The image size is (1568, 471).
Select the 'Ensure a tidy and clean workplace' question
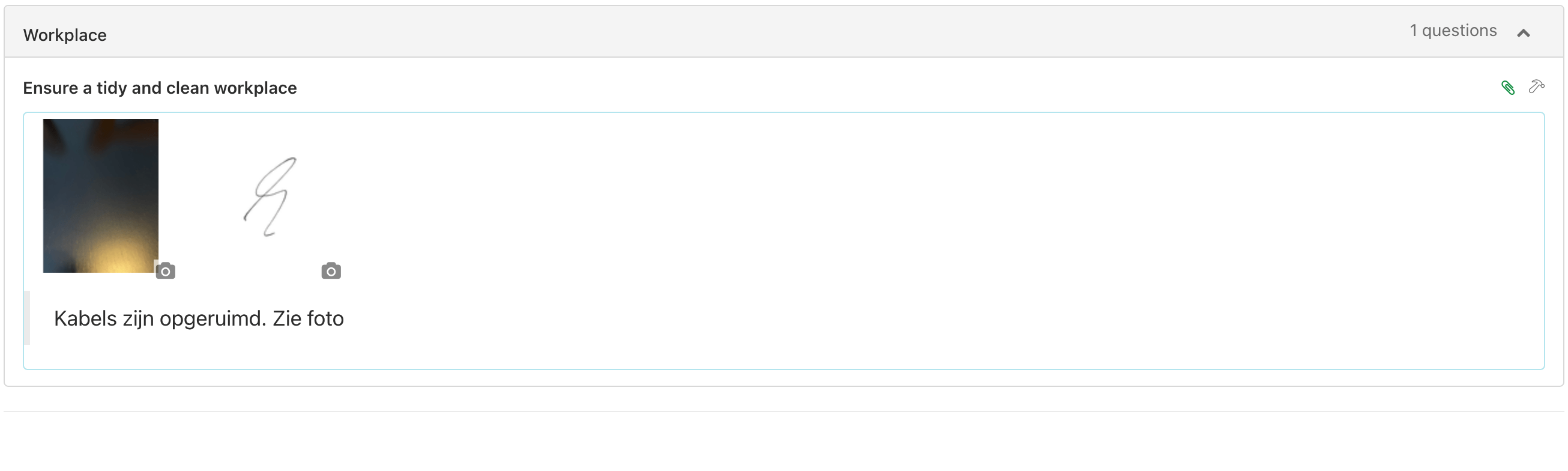tap(160, 88)
